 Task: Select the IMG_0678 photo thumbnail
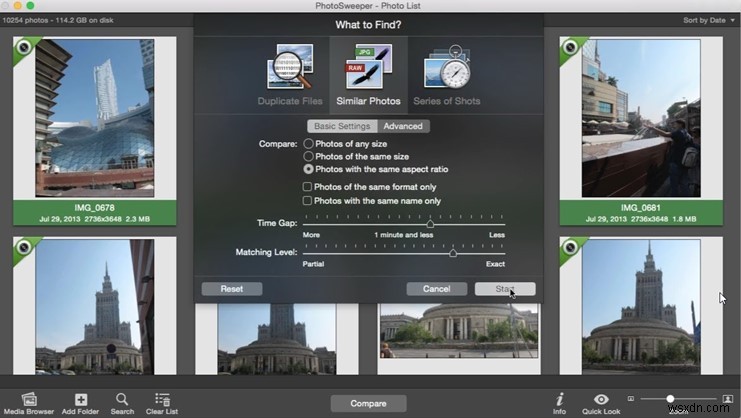(95, 118)
